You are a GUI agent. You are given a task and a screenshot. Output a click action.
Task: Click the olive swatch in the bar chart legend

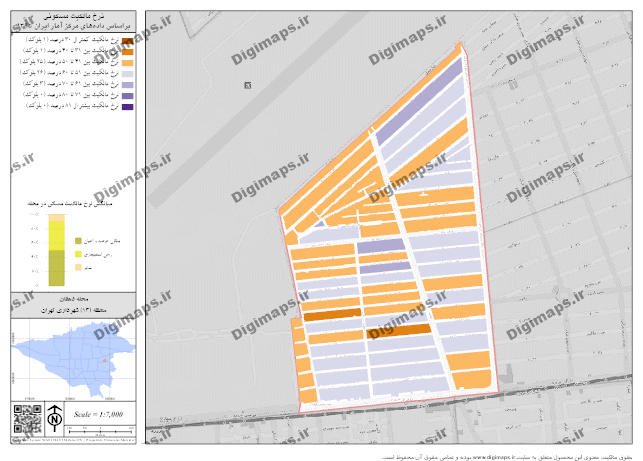[x=78, y=241]
